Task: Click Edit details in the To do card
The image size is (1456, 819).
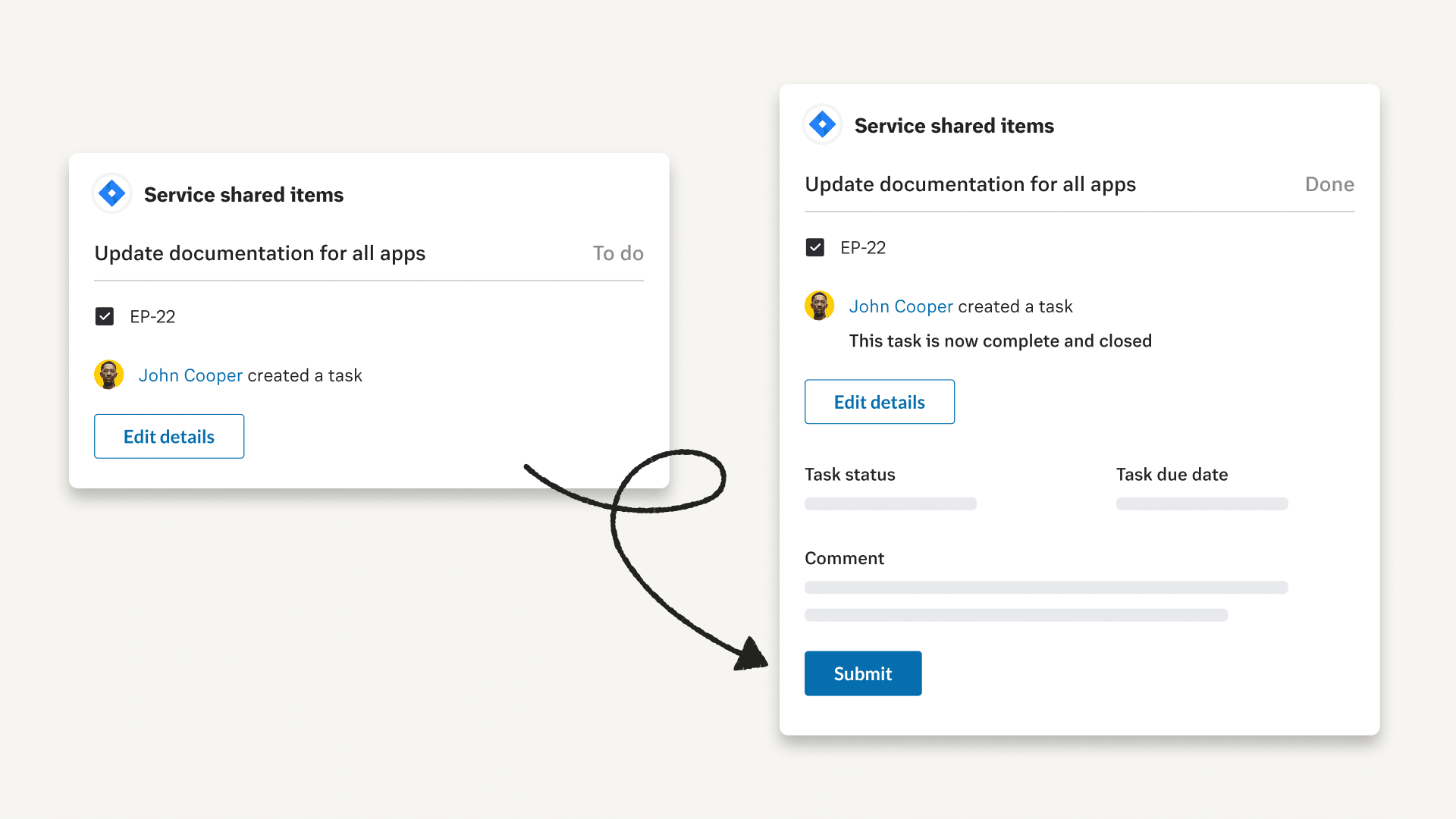Action: point(169,436)
